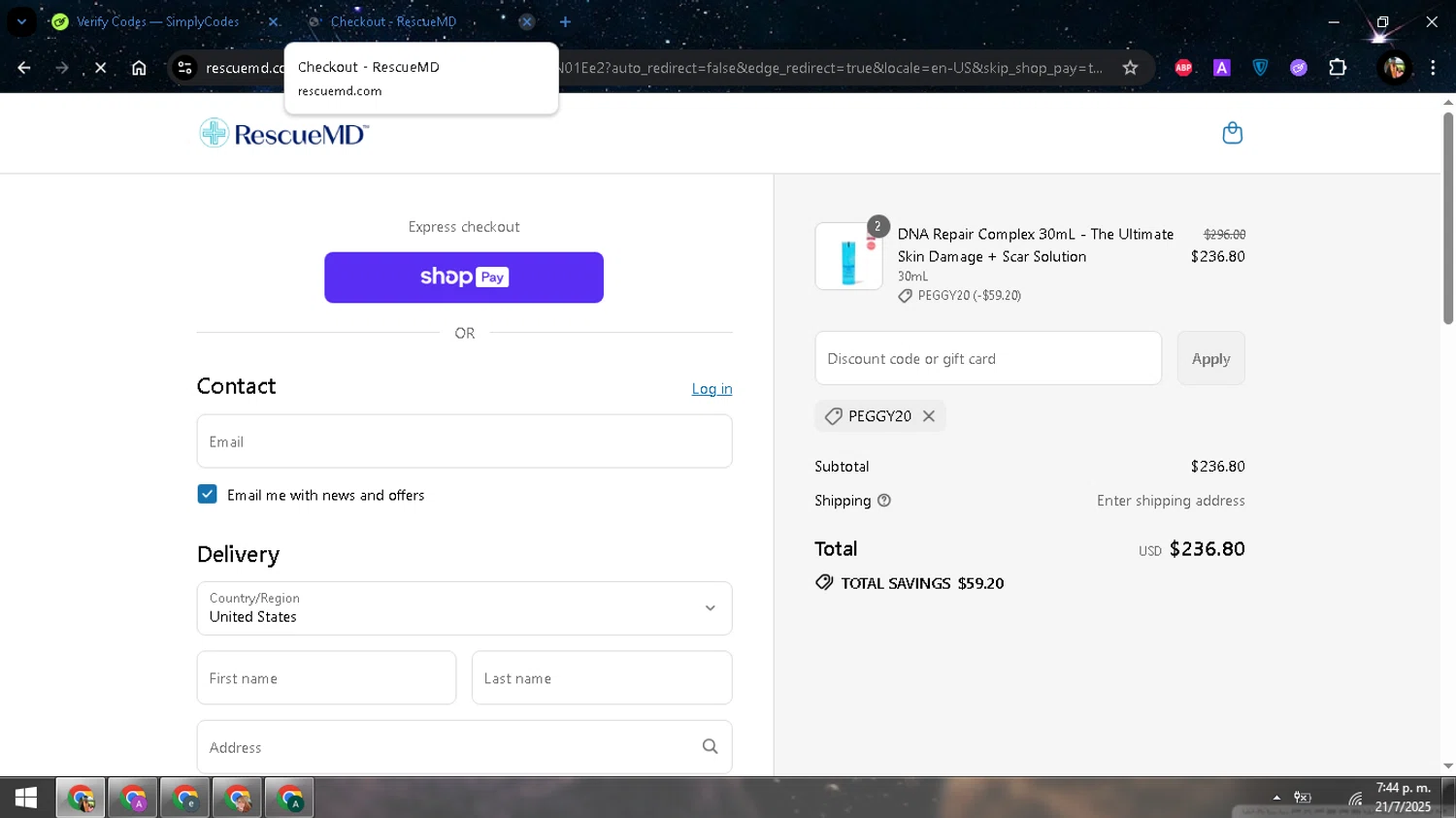Open the Windows Start menu

tap(26, 799)
